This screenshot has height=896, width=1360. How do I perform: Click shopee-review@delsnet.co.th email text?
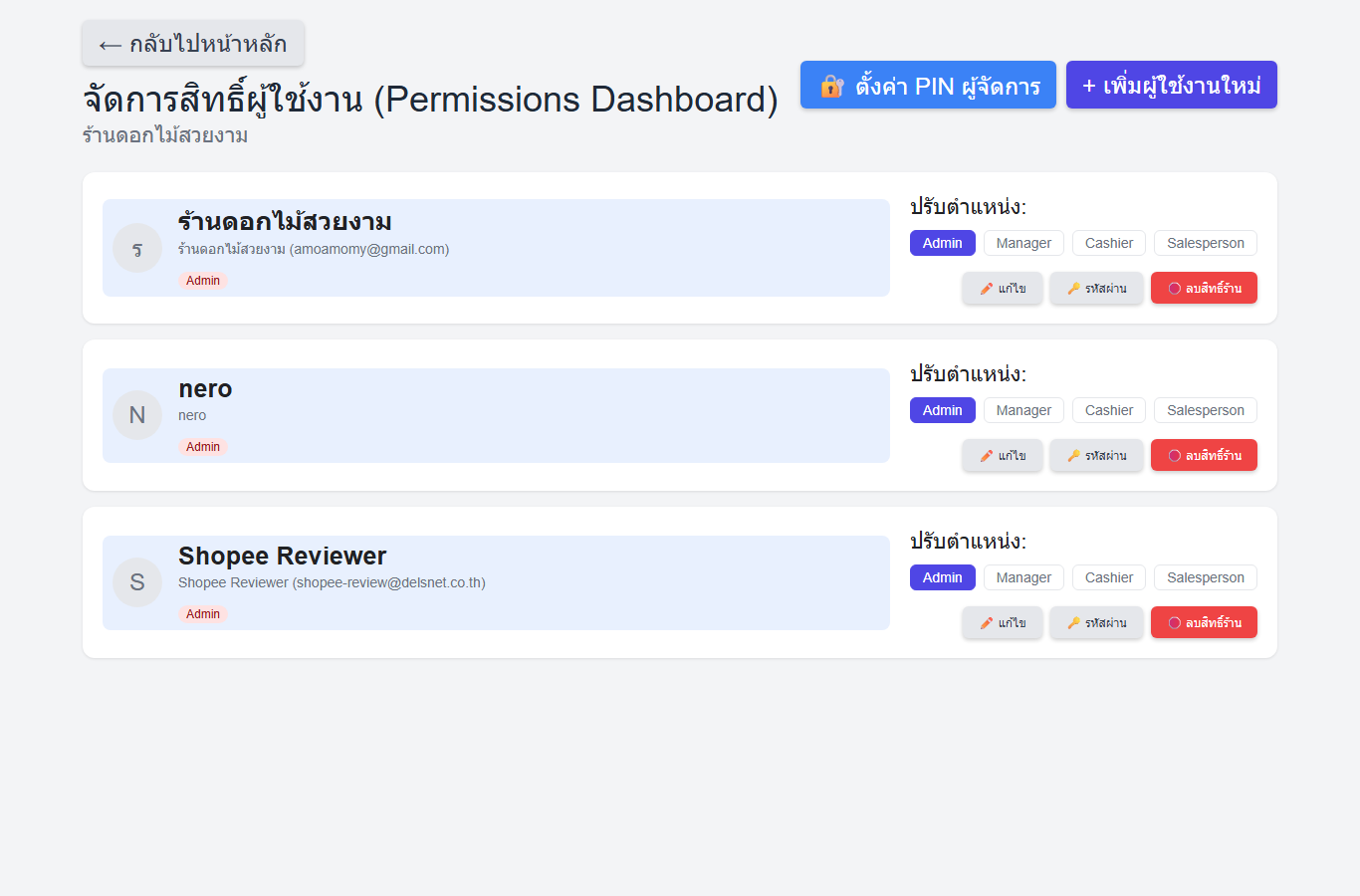click(388, 582)
